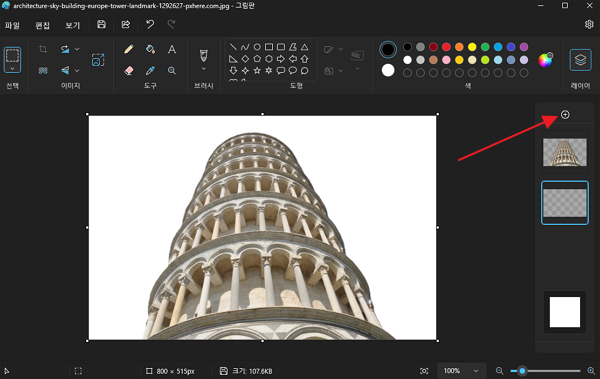Pick the Four-point star shape

coord(245,71)
